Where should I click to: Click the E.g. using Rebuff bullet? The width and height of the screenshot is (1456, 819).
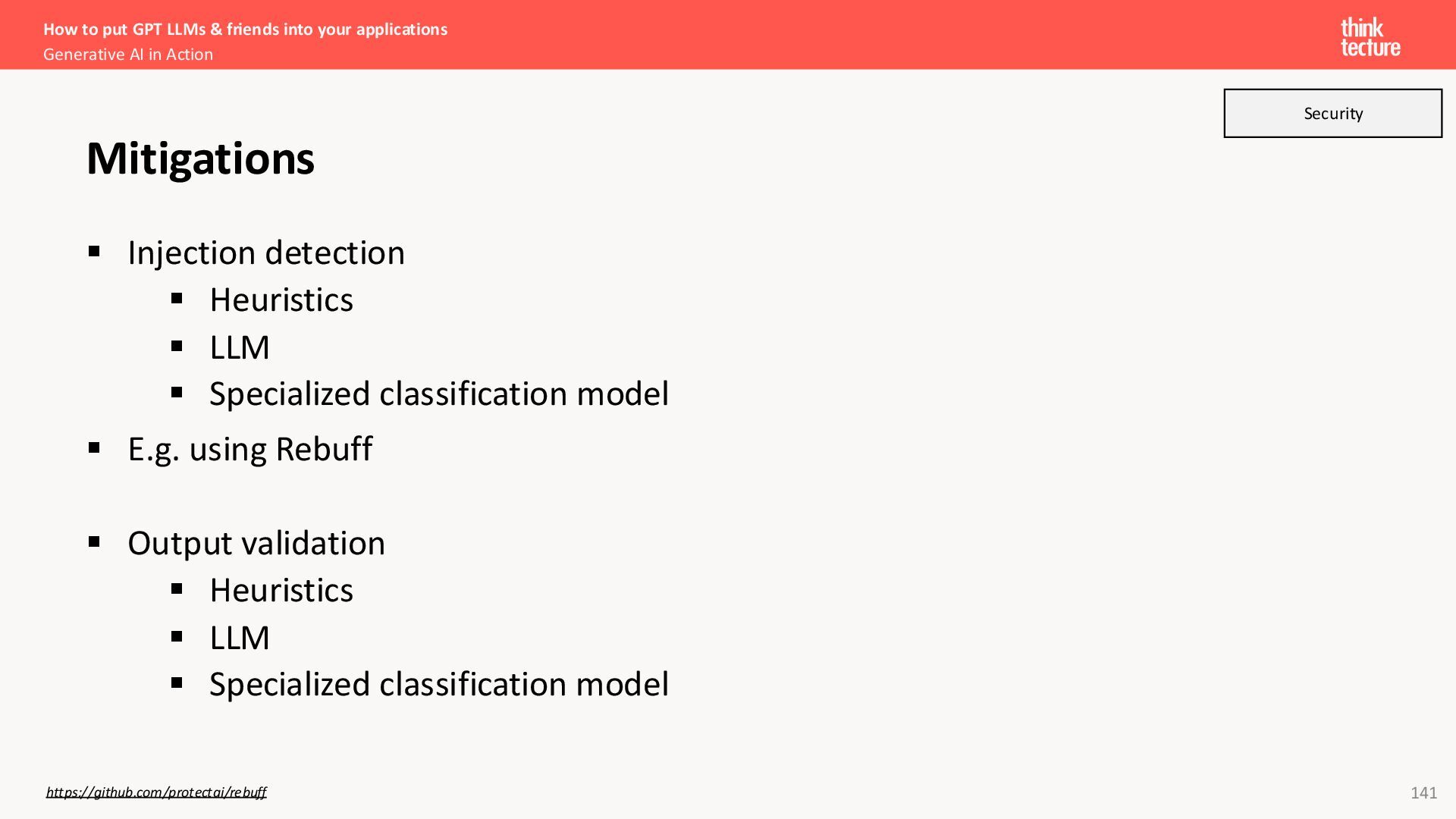pyautogui.click(x=250, y=449)
